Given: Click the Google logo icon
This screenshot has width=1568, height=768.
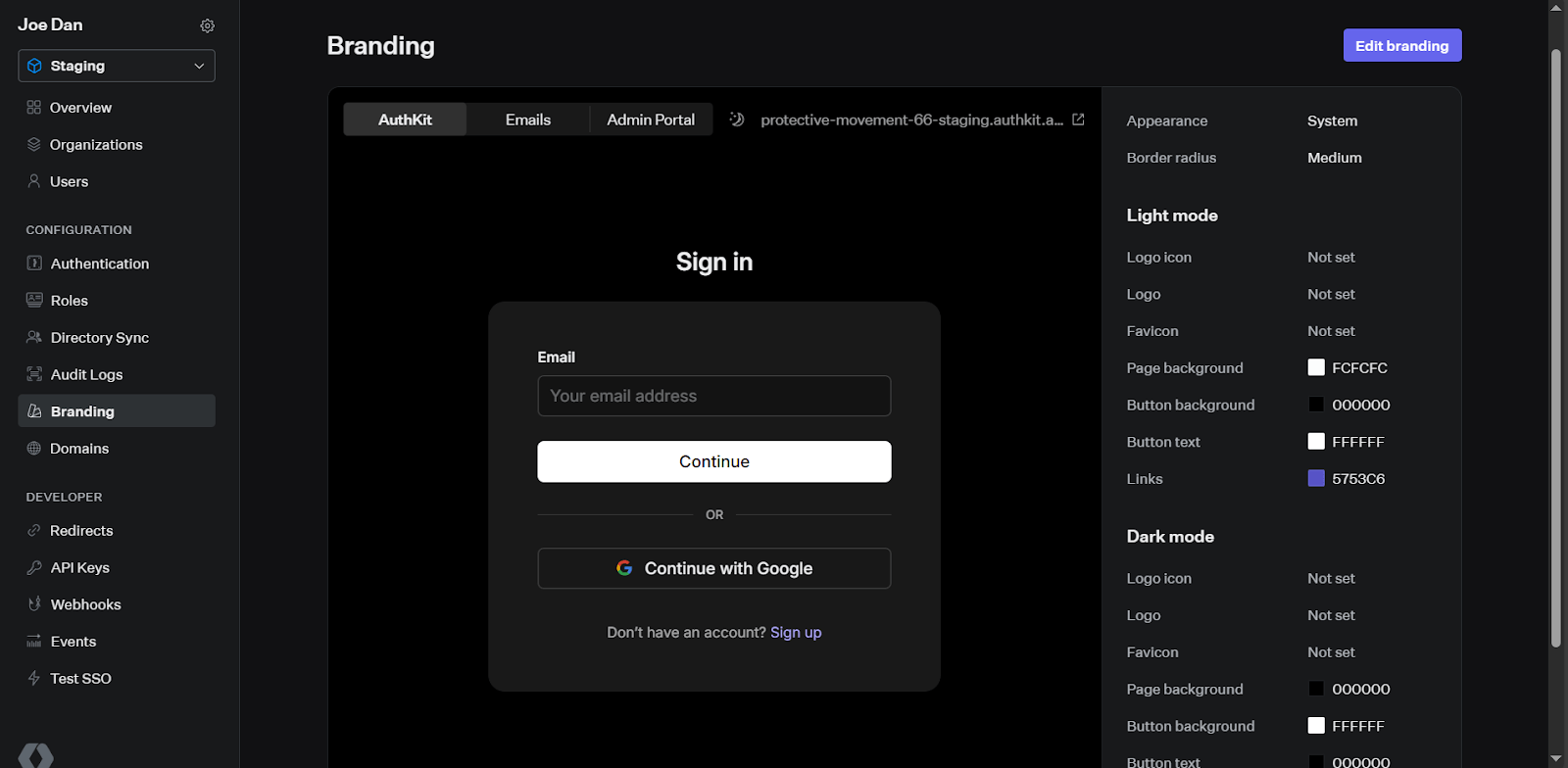Looking at the screenshot, I should coord(624,568).
